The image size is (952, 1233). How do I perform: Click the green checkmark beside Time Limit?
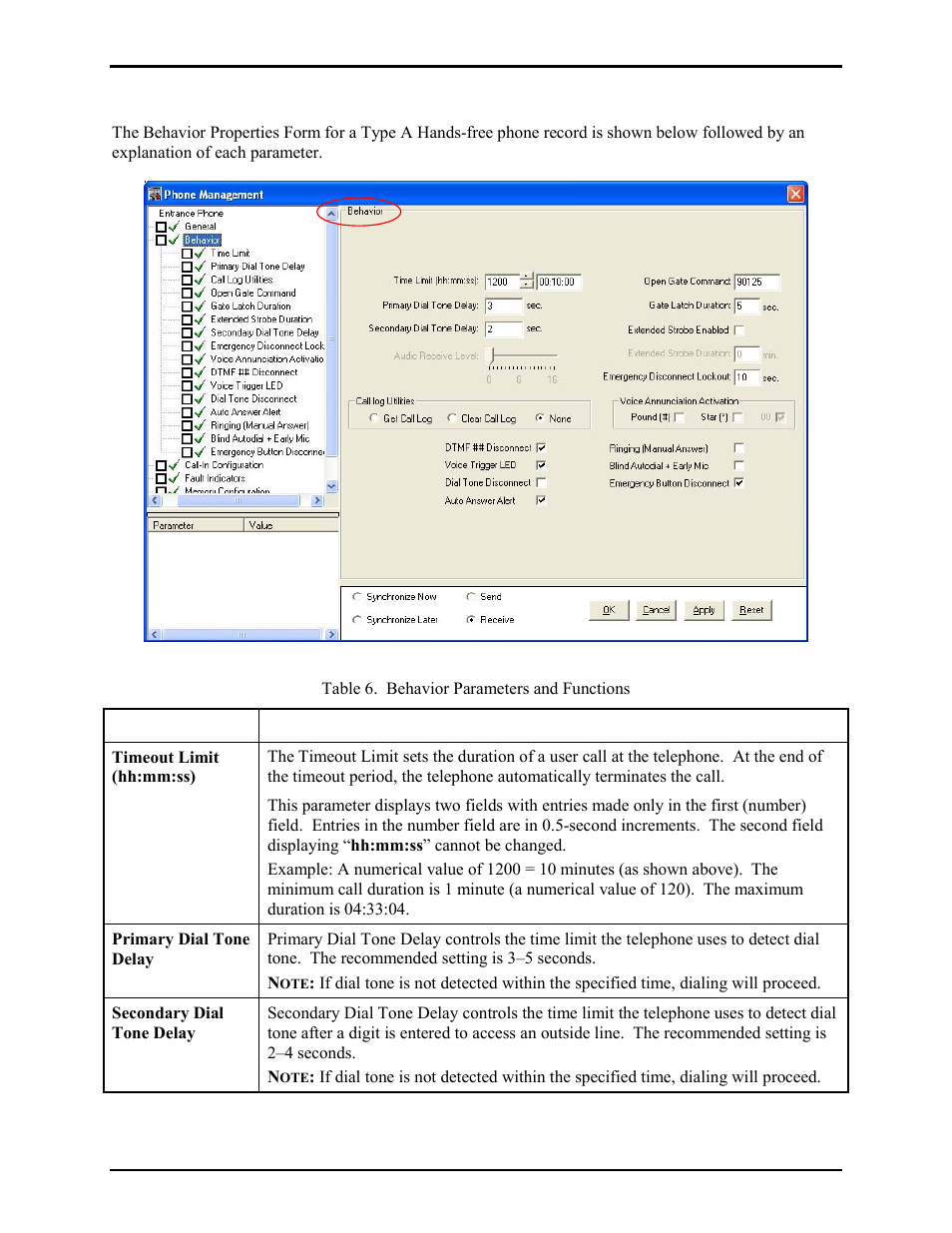(x=200, y=254)
